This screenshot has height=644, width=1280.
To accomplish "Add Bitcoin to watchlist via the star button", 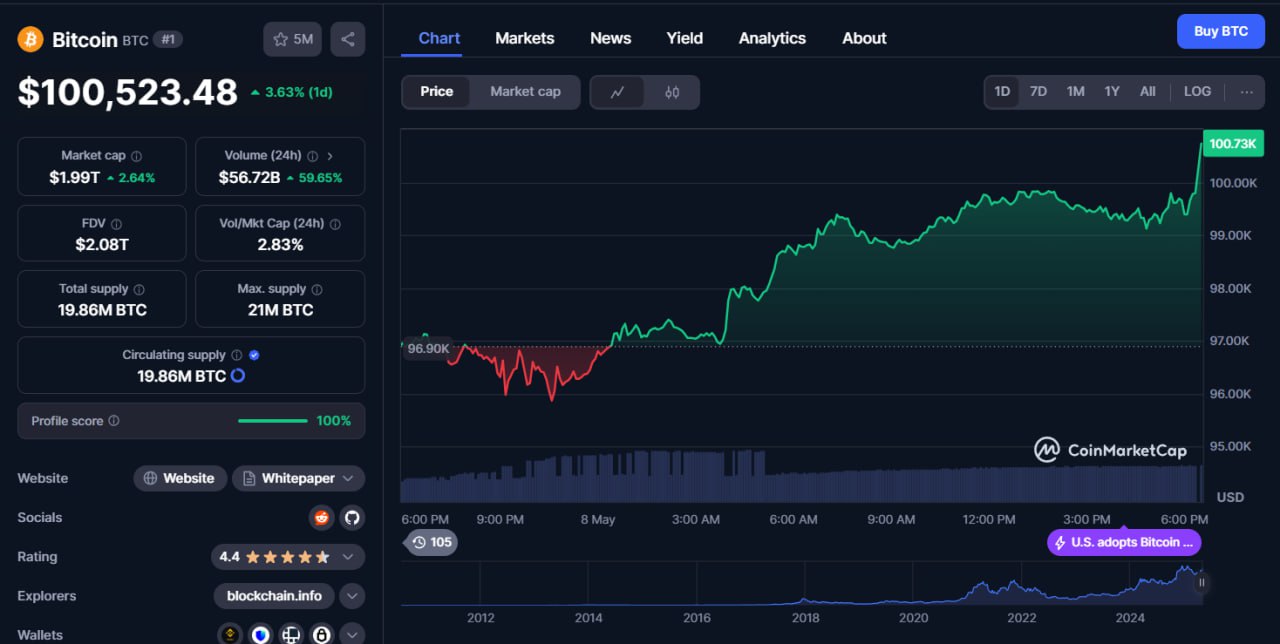I will tap(292, 39).
